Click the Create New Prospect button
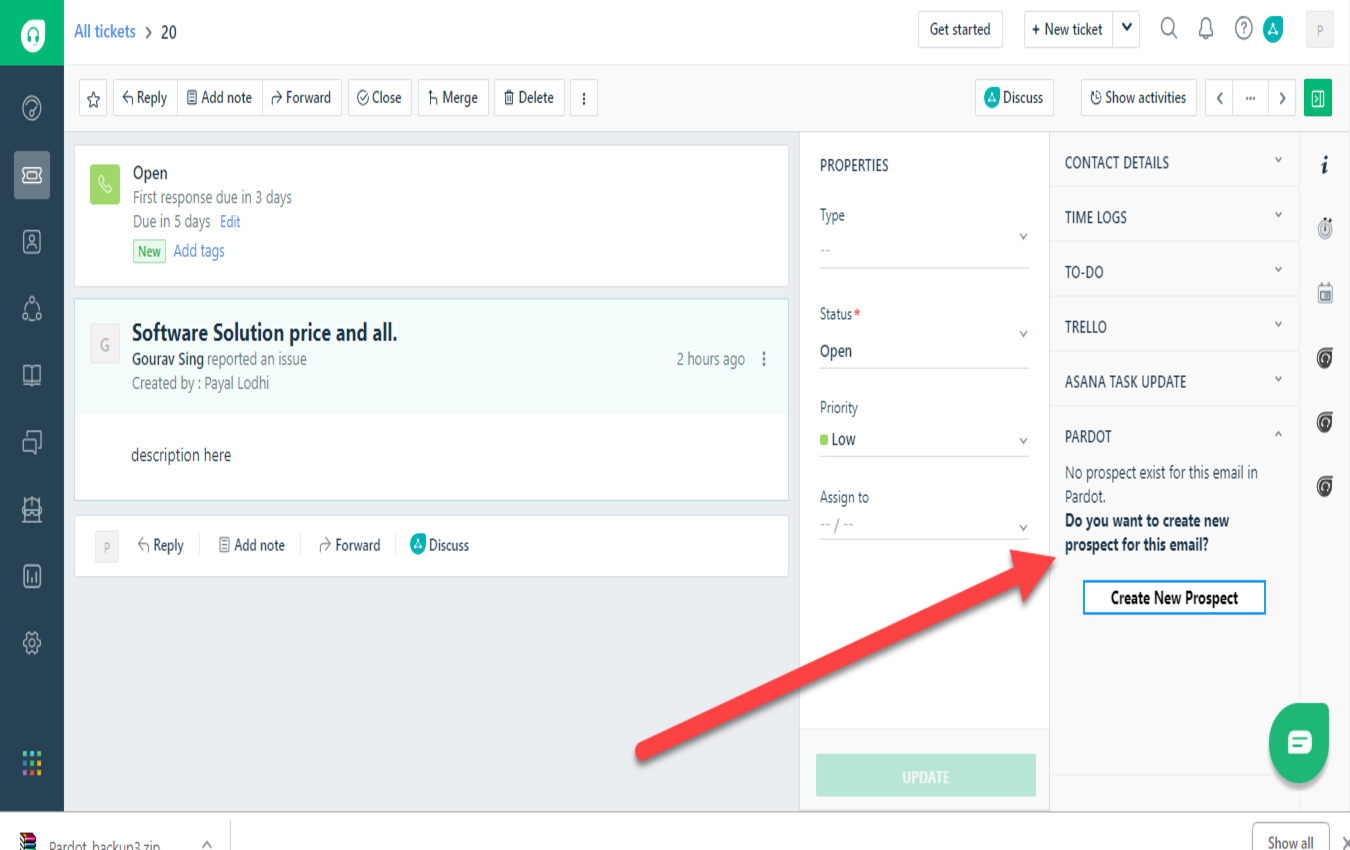The height and width of the screenshot is (850, 1350). coord(1173,597)
